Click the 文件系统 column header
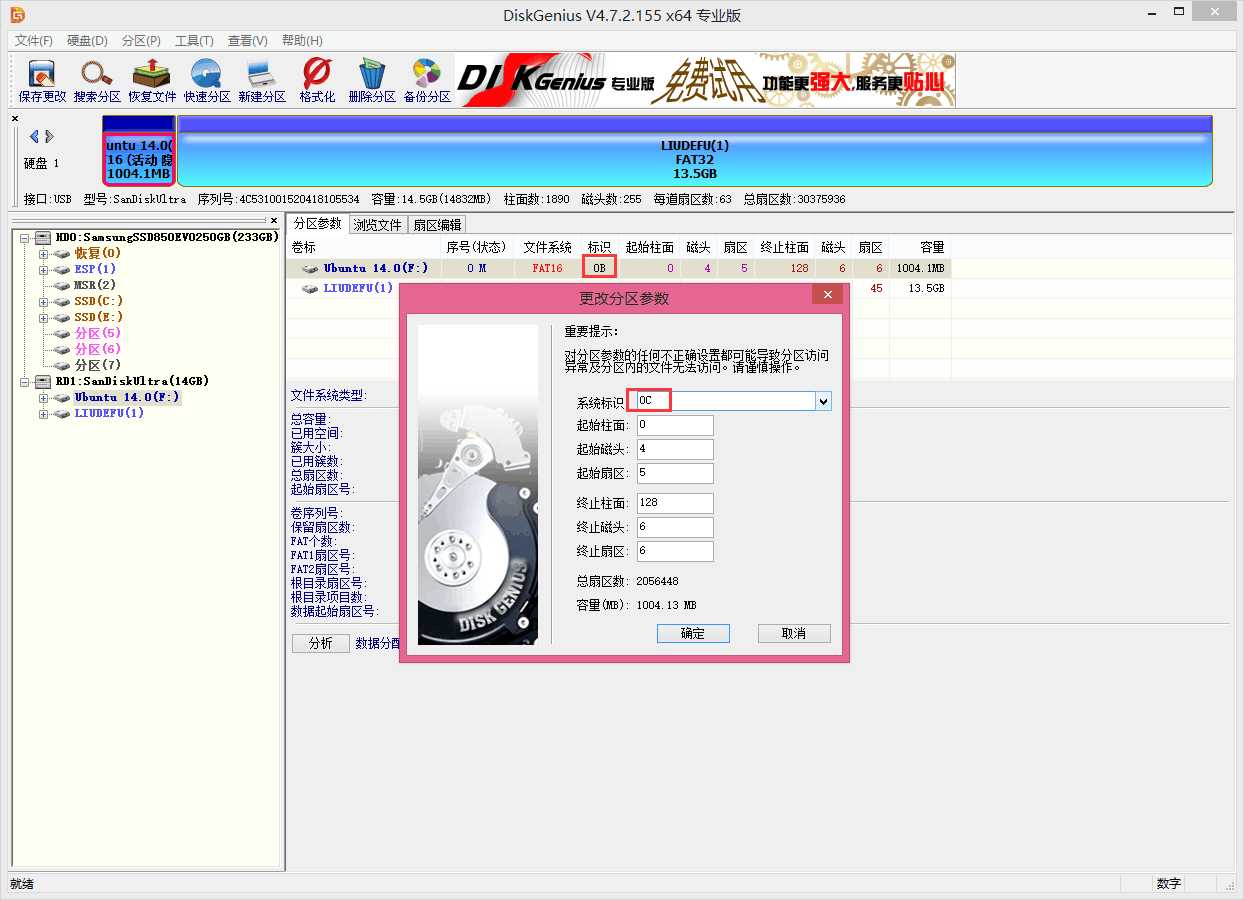Image resolution: width=1244 pixels, height=900 pixels. point(548,247)
